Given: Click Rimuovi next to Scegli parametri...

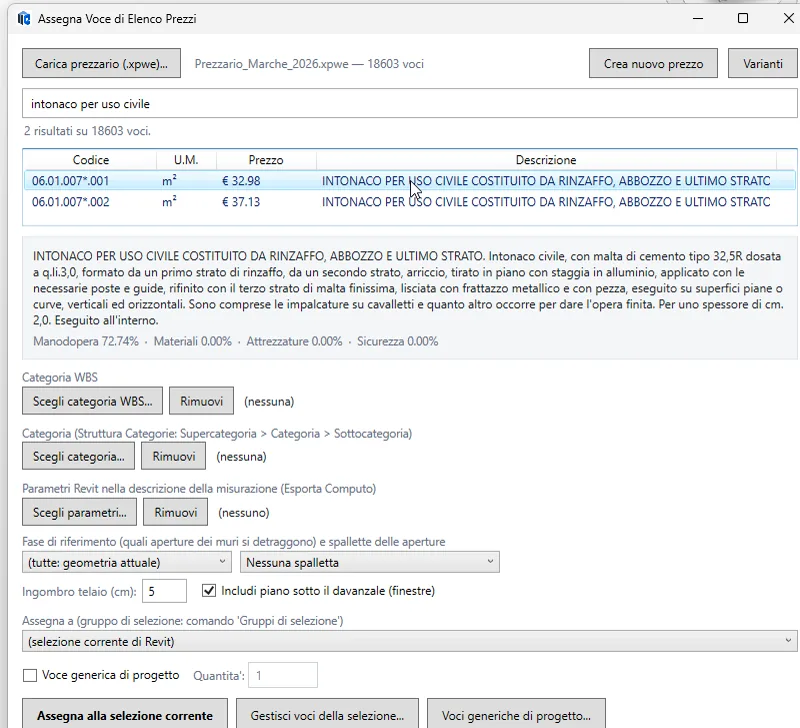Looking at the screenshot, I should coord(176,512).
